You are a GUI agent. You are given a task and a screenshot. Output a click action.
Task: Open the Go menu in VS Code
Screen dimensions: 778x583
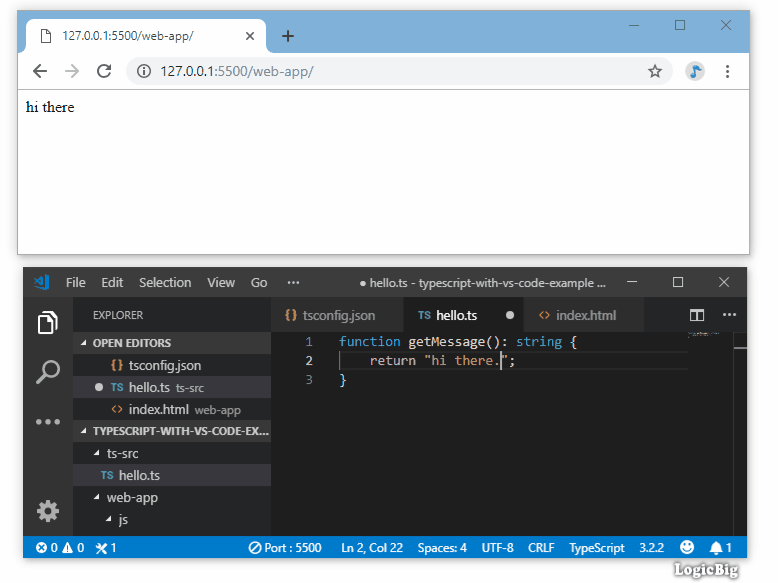point(259,282)
